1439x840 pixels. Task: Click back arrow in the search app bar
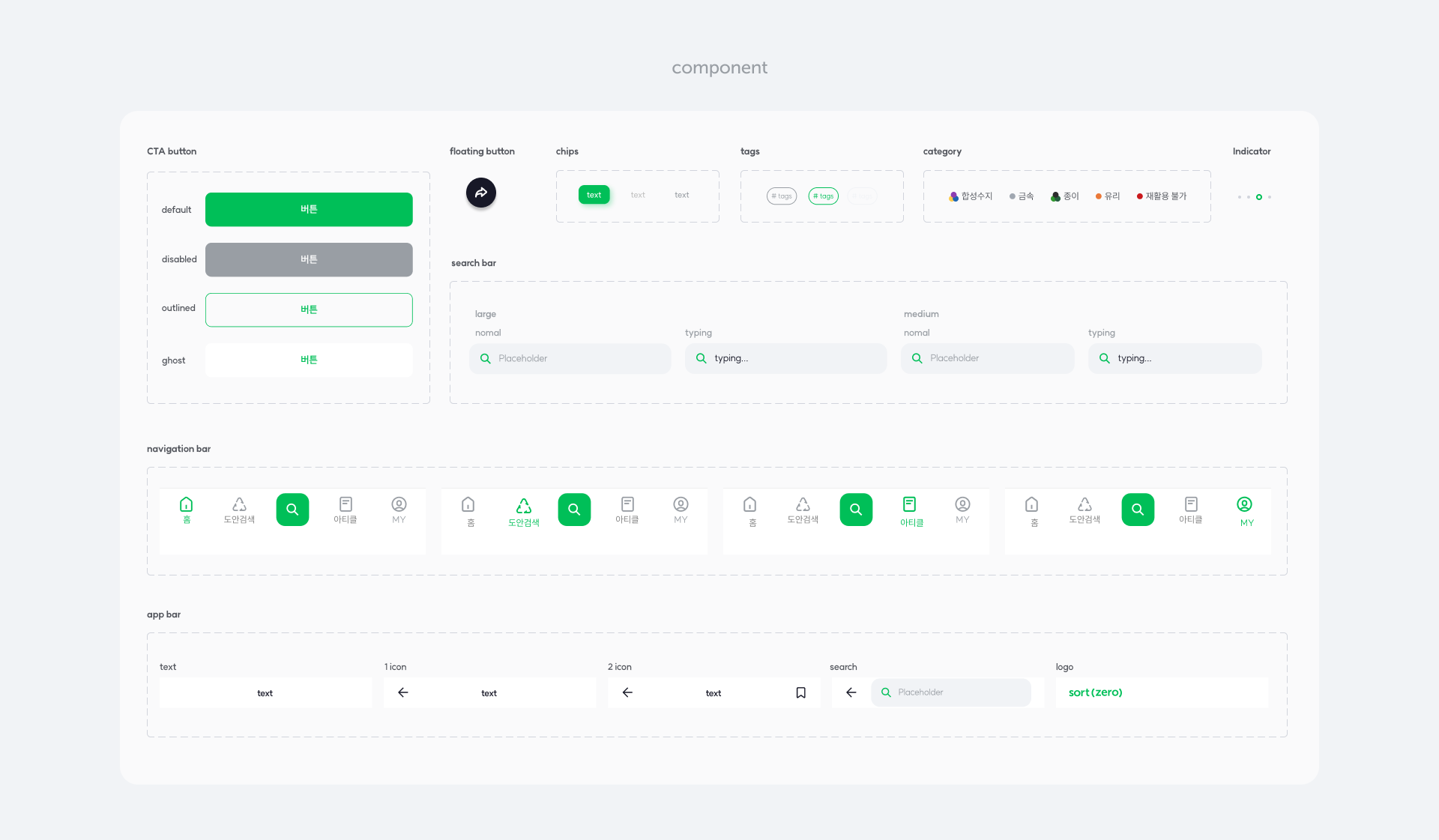(851, 692)
